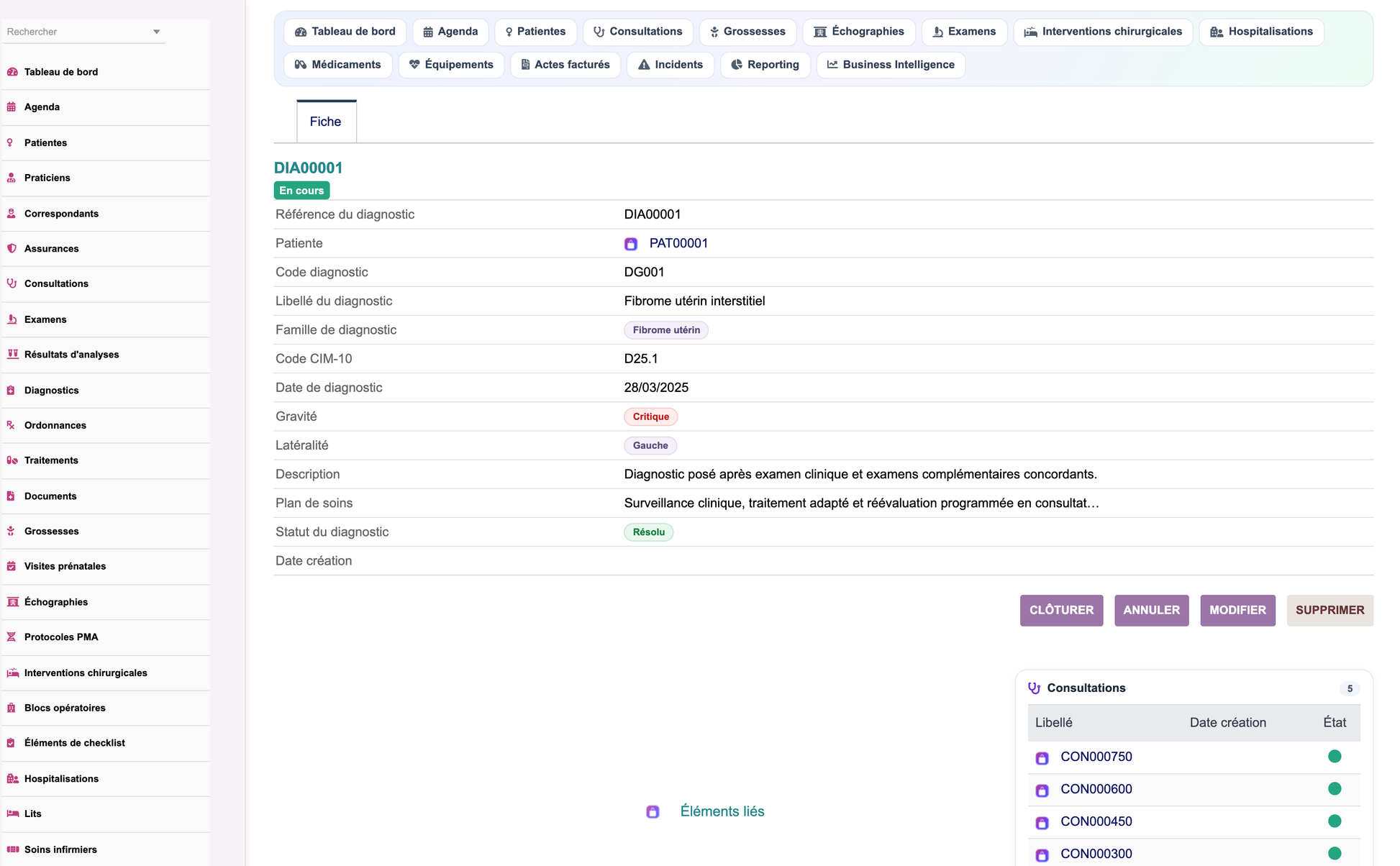Viewport: 1400px width, 866px height.
Task: Click the Résolu status badge
Action: point(648,532)
